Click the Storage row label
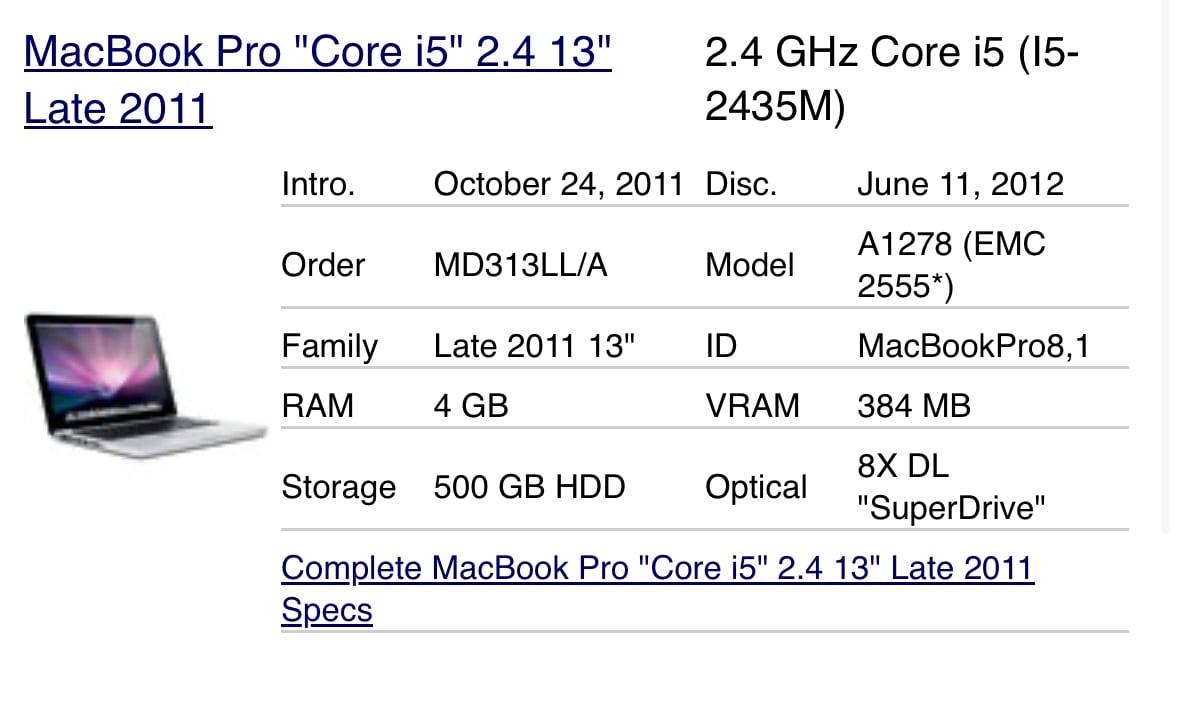1179x704 pixels. (338, 487)
